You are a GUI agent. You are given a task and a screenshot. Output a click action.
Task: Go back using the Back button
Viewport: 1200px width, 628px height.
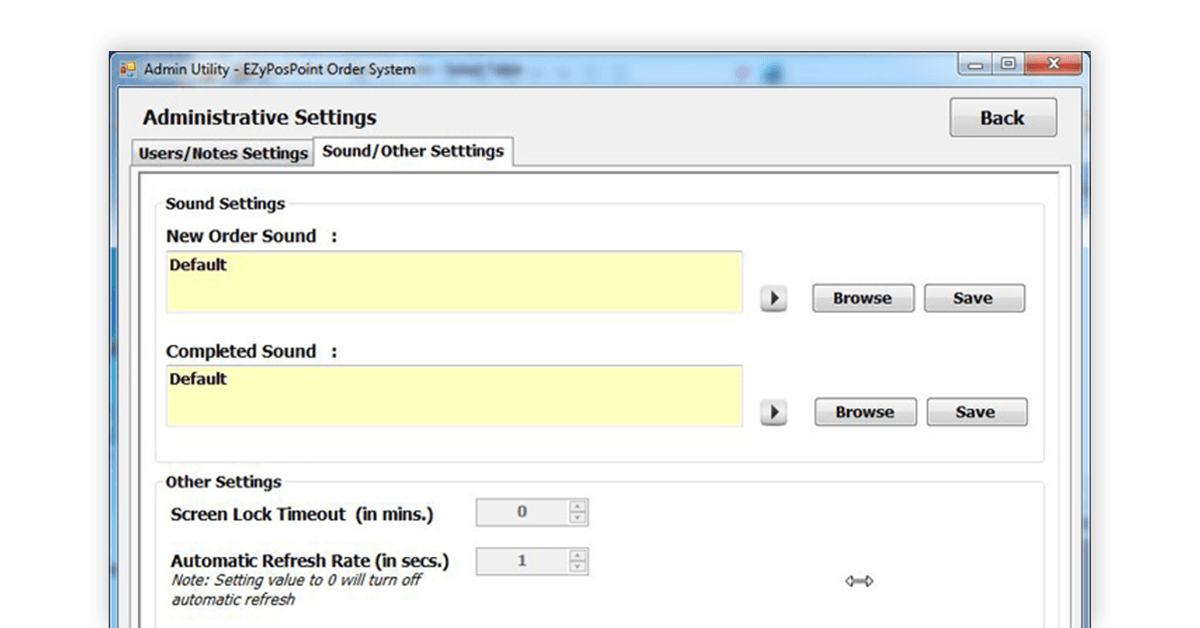[1003, 118]
